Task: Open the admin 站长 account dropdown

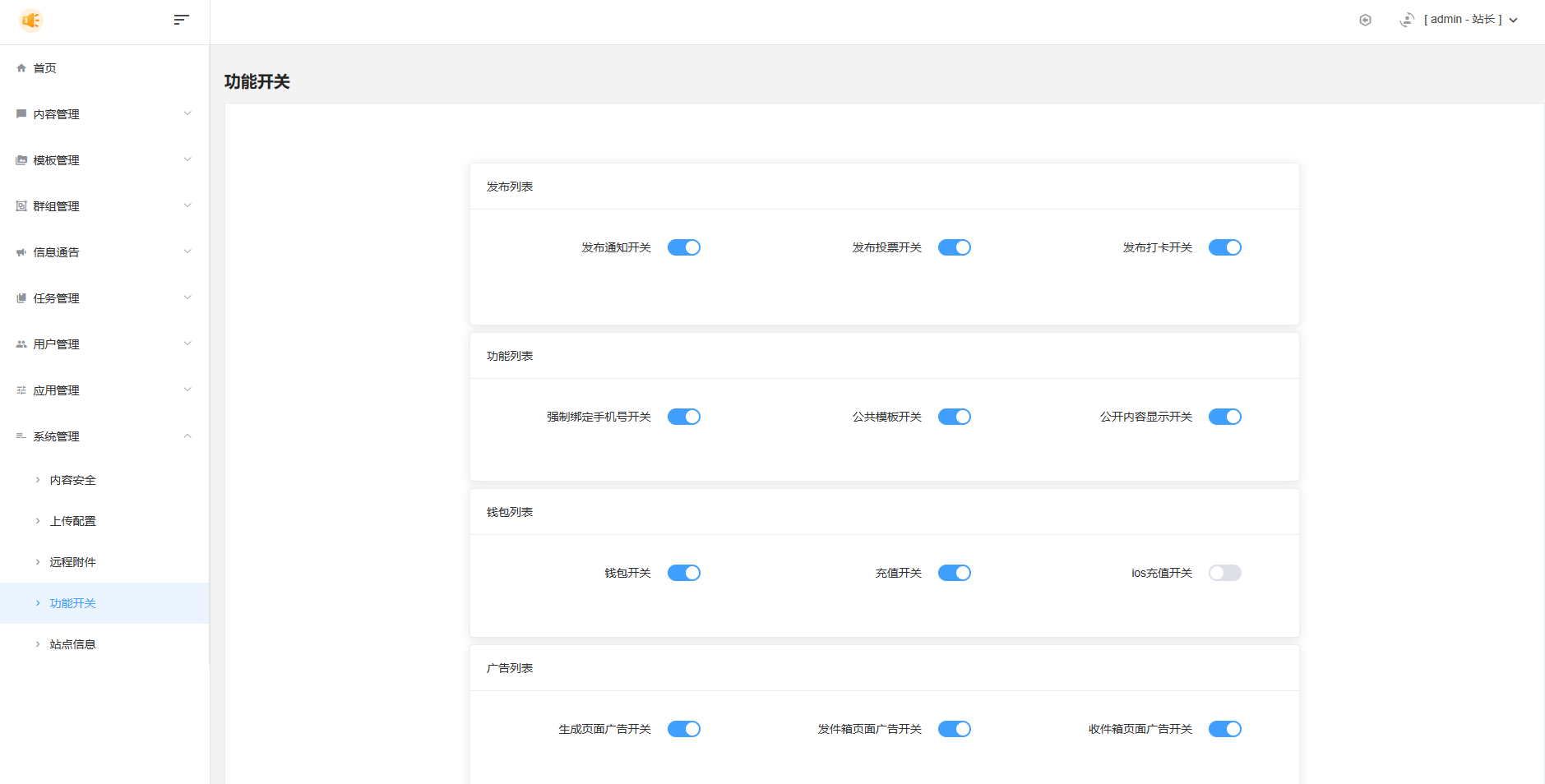Action: (1469, 20)
